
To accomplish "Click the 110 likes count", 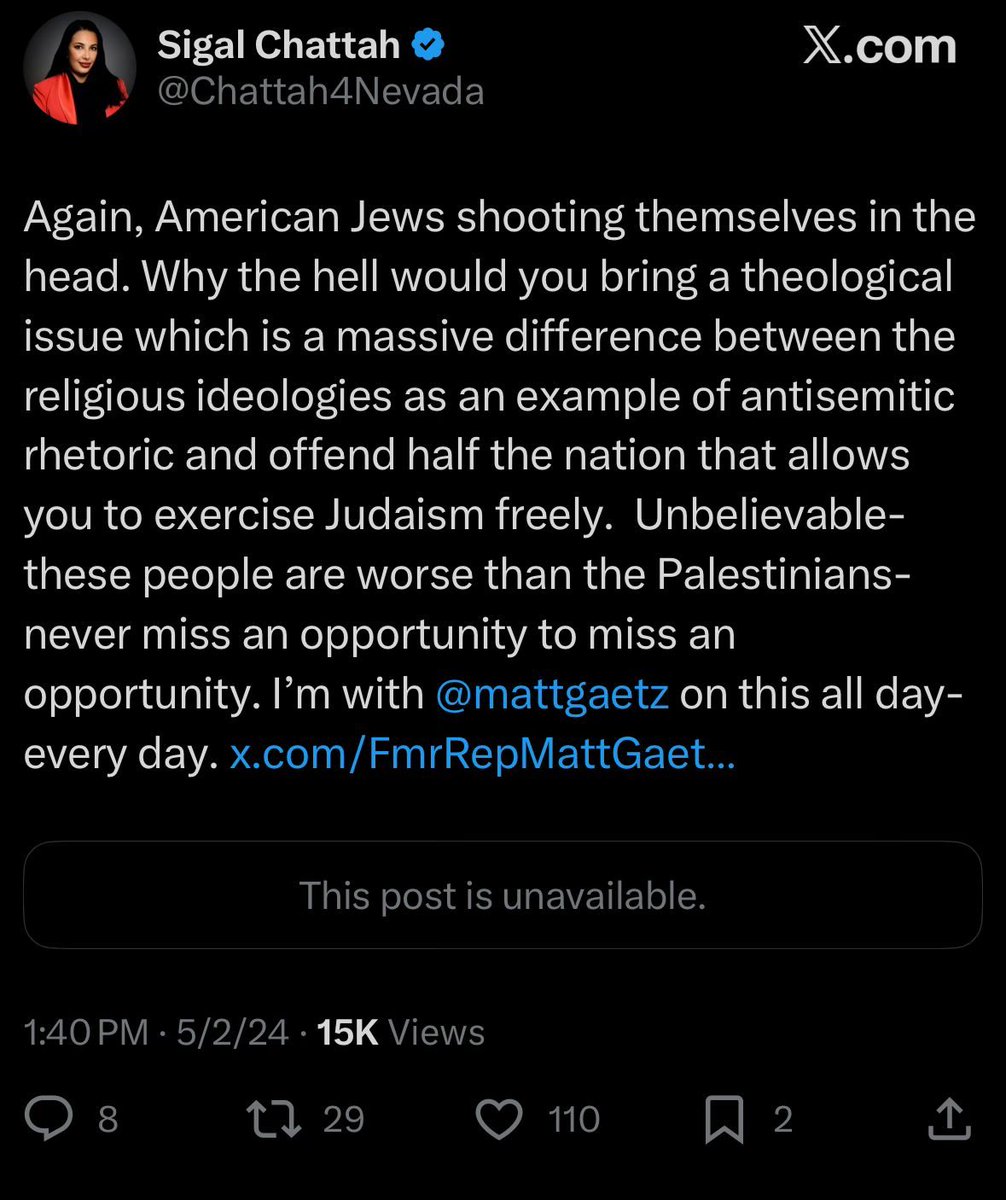I will (x=574, y=1119).
